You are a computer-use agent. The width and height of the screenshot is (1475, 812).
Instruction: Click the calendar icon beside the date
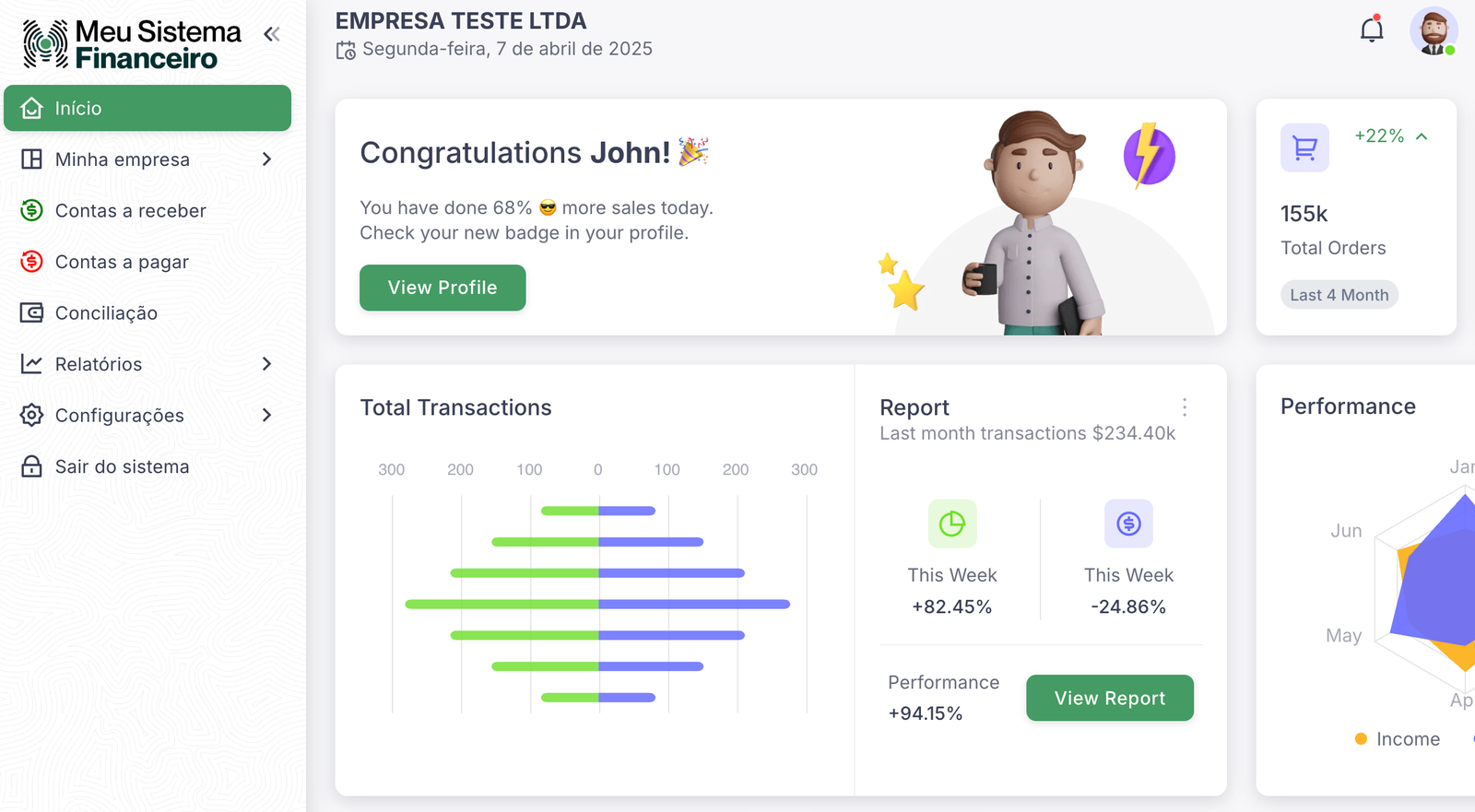pos(346,50)
